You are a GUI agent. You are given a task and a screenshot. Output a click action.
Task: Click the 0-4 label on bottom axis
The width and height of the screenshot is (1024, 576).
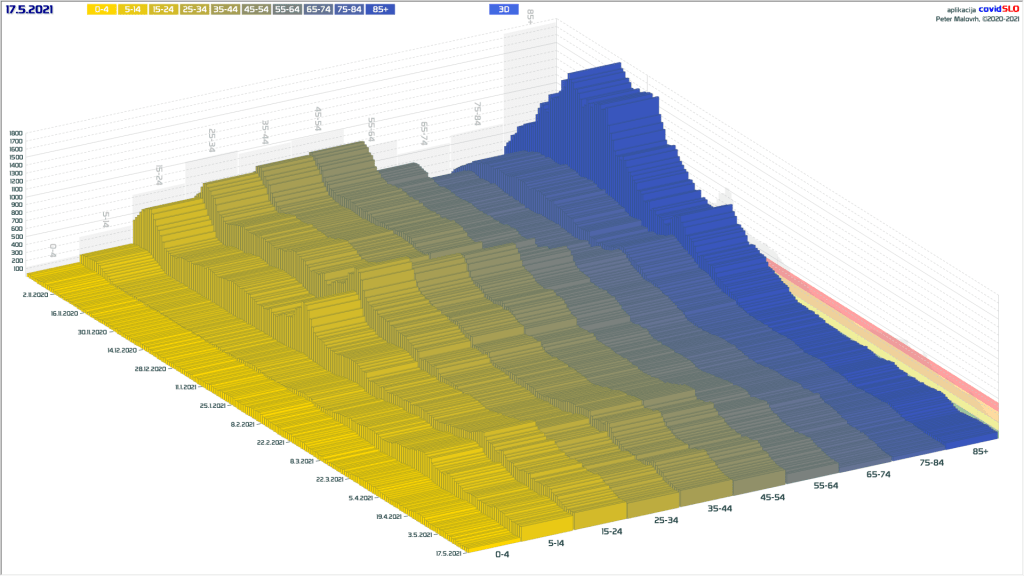(x=502, y=554)
